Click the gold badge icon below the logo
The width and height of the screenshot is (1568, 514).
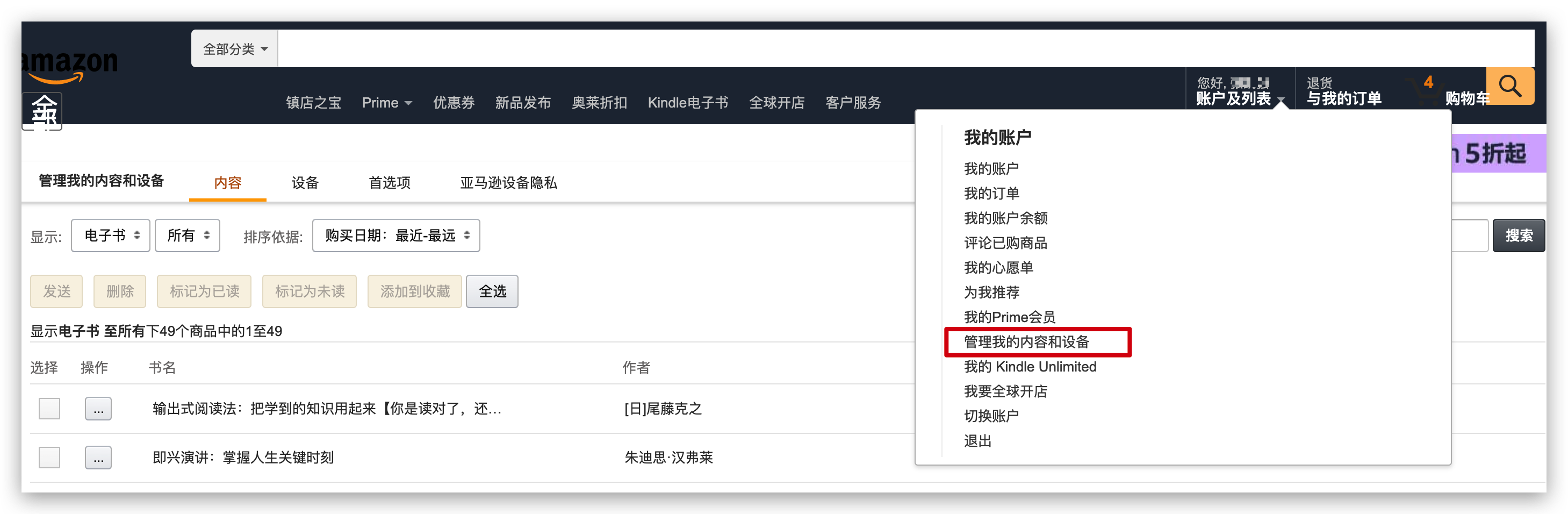pos(42,111)
